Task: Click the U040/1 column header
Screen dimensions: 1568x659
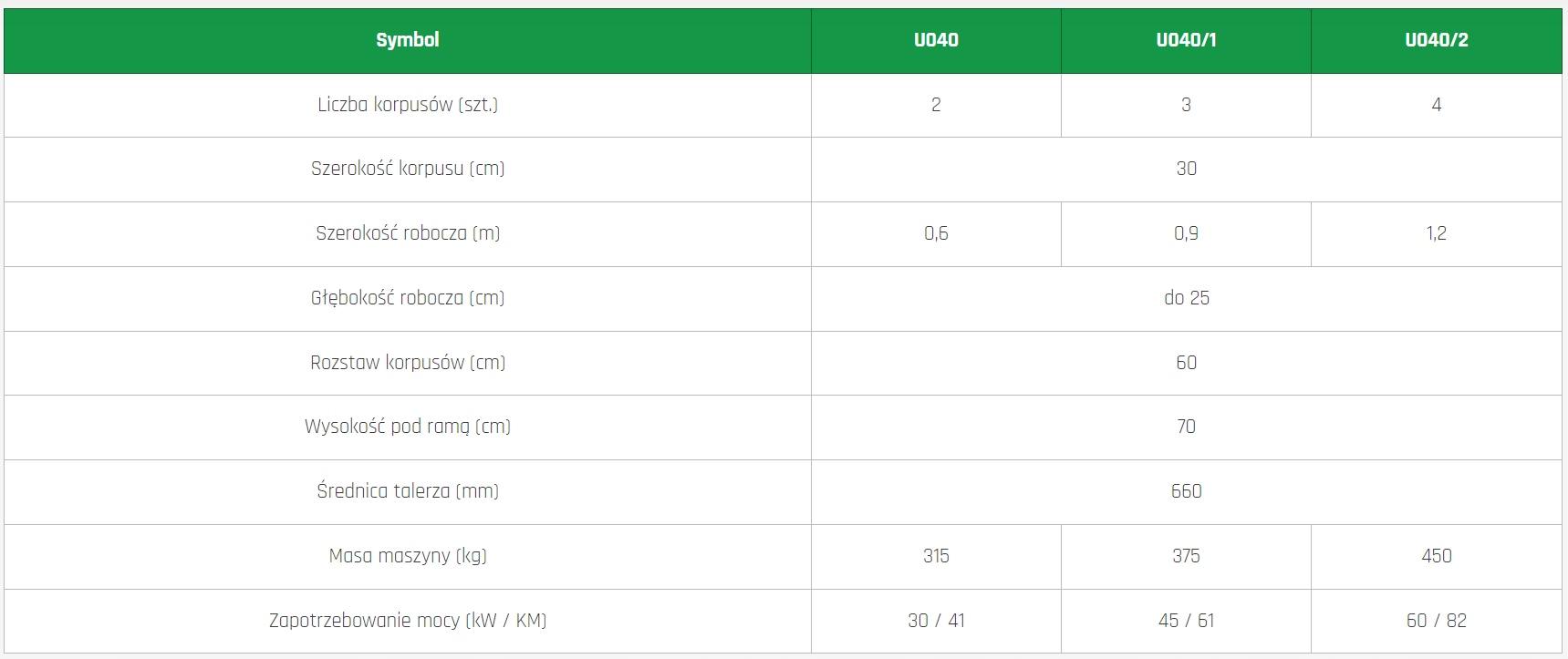Action: tap(1186, 40)
